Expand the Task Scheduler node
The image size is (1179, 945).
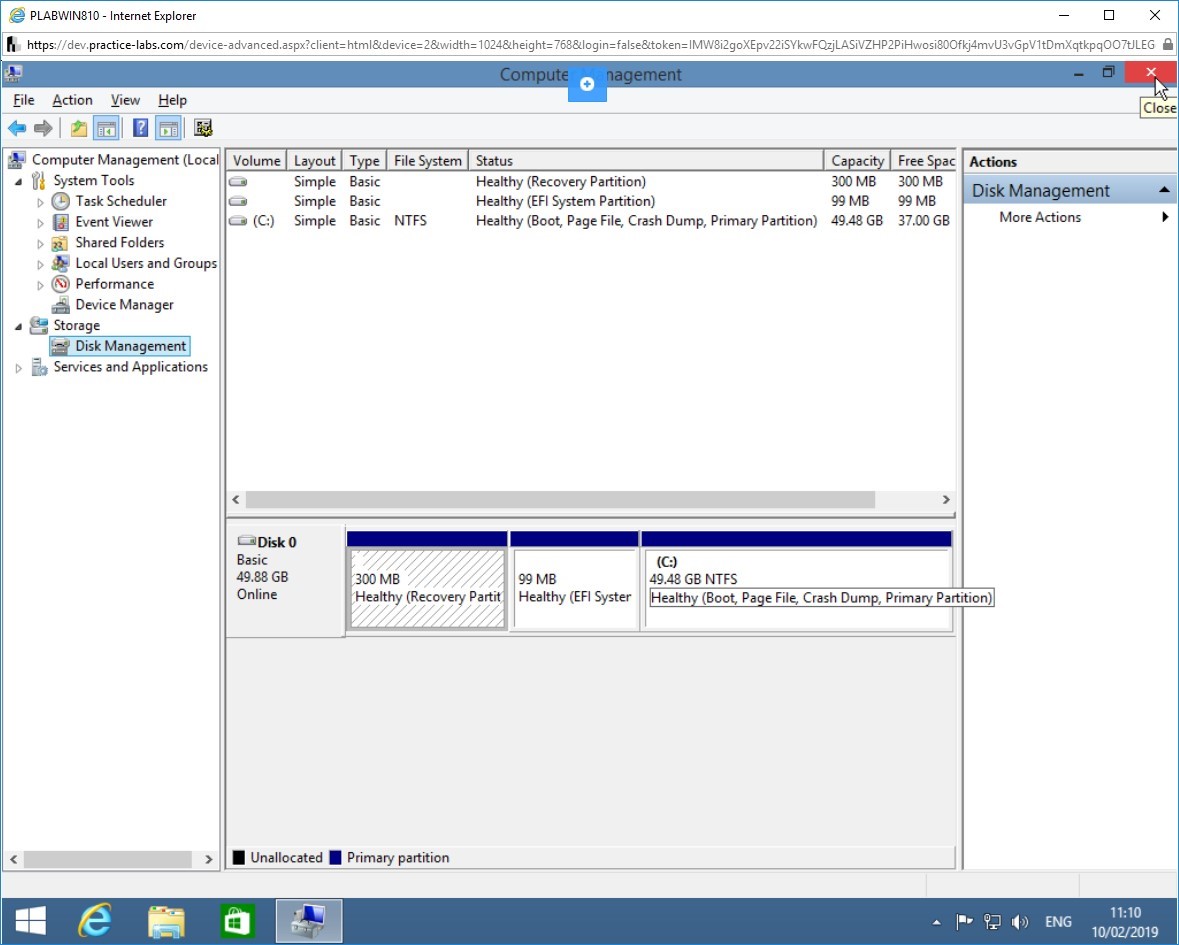40,202
